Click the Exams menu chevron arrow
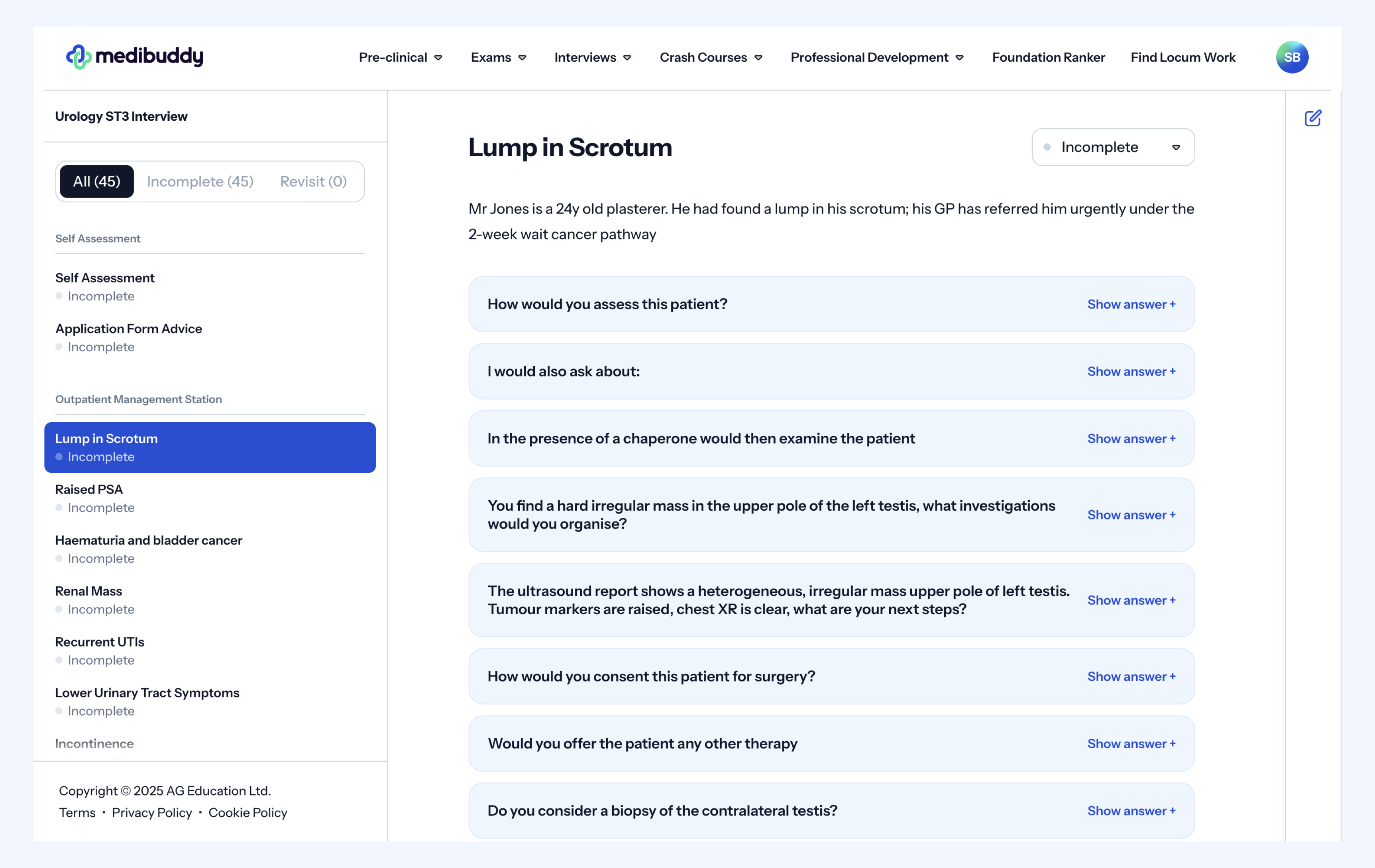The image size is (1375, 868). click(522, 58)
